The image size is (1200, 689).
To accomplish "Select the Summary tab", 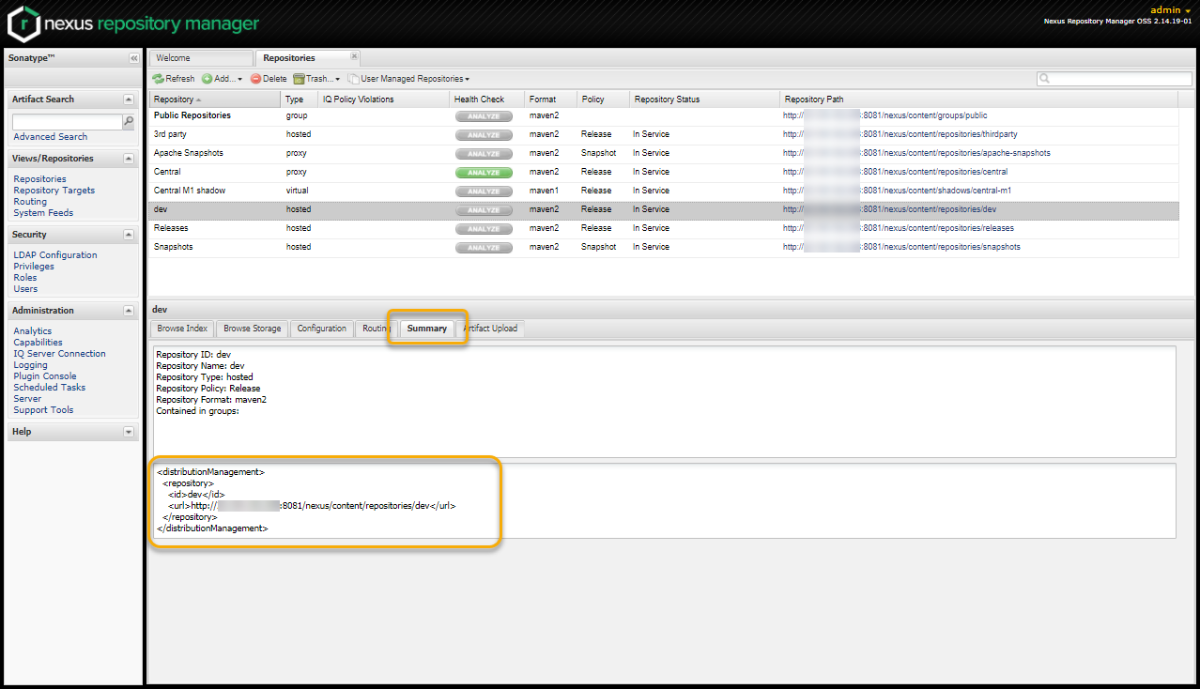I will coord(427,329).
